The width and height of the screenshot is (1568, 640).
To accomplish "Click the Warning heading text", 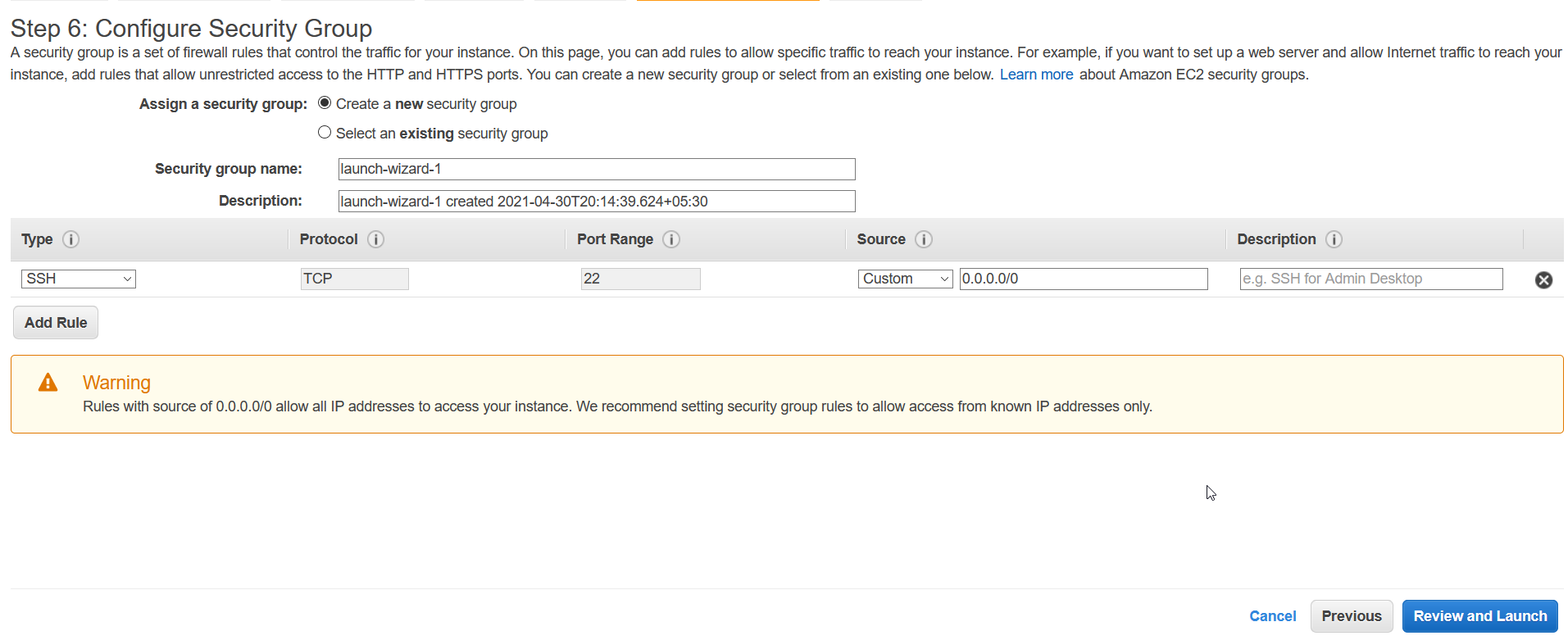I will 116,383.
